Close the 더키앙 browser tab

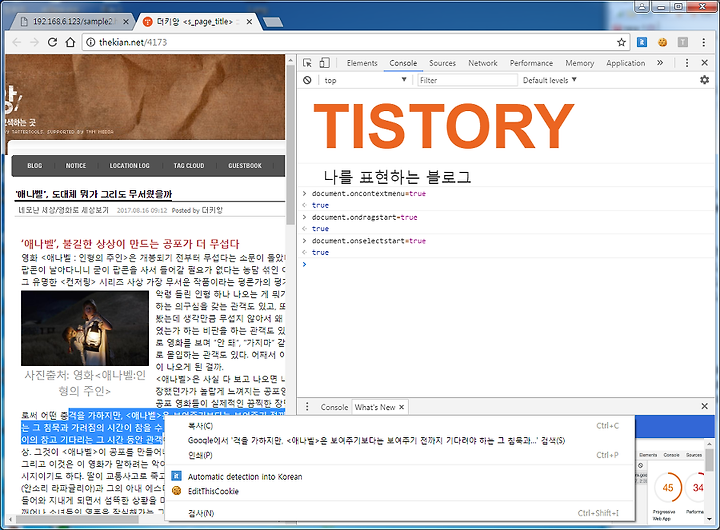pos(249,22)
